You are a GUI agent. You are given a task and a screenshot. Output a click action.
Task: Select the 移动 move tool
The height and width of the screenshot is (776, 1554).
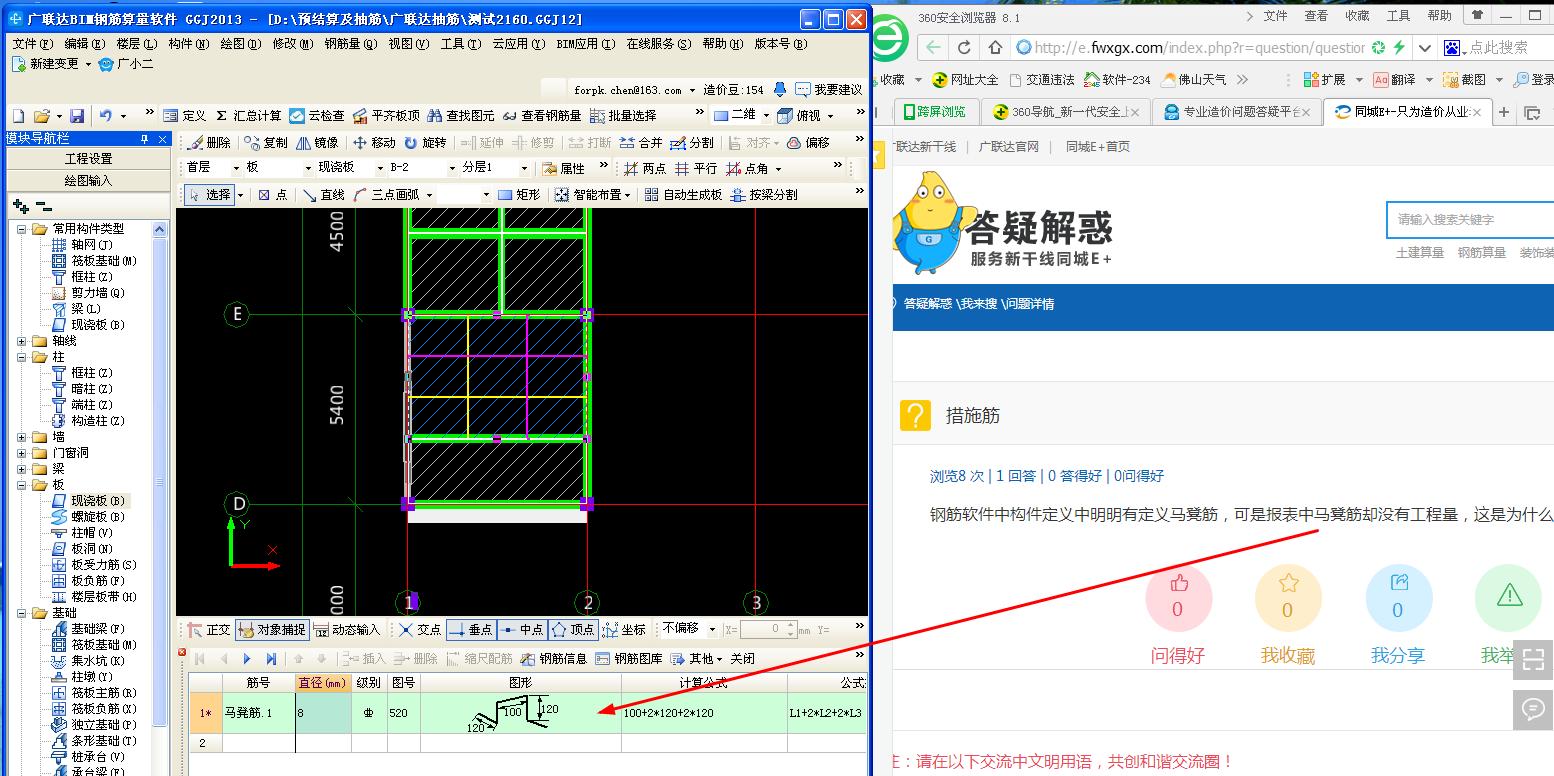point(375,143)
